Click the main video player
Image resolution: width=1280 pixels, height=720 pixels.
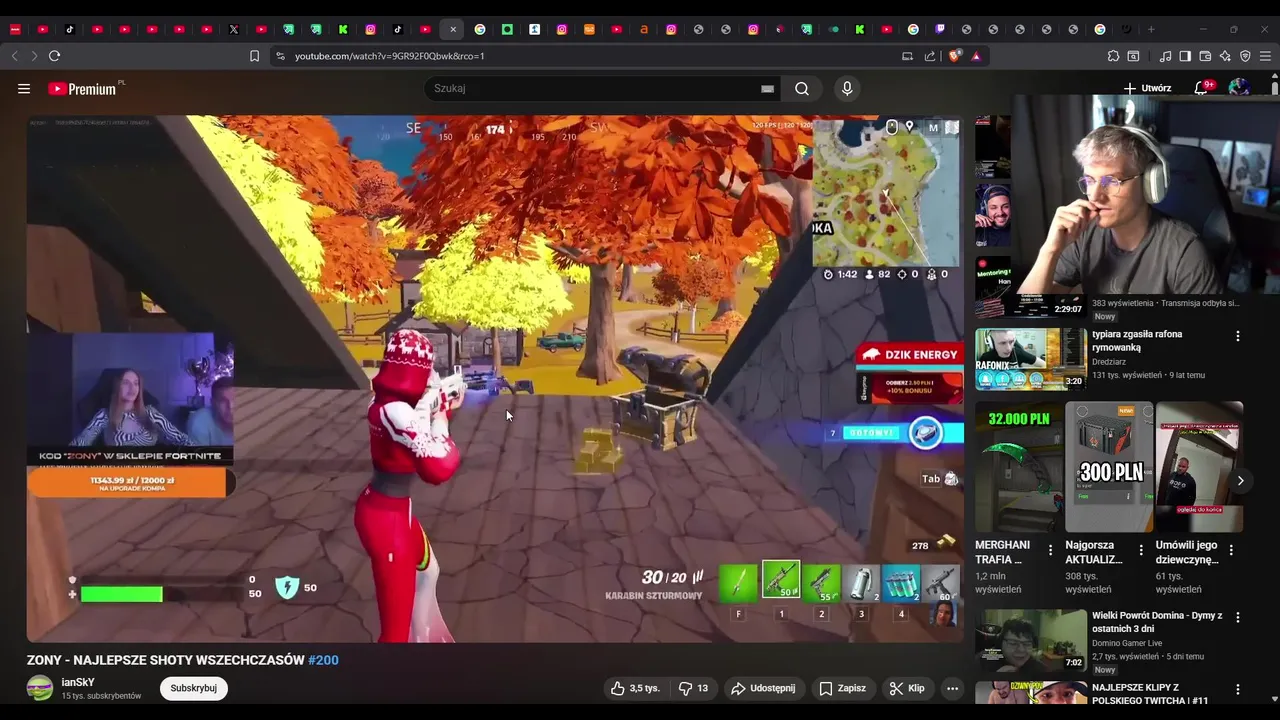(x=495, y=378)
